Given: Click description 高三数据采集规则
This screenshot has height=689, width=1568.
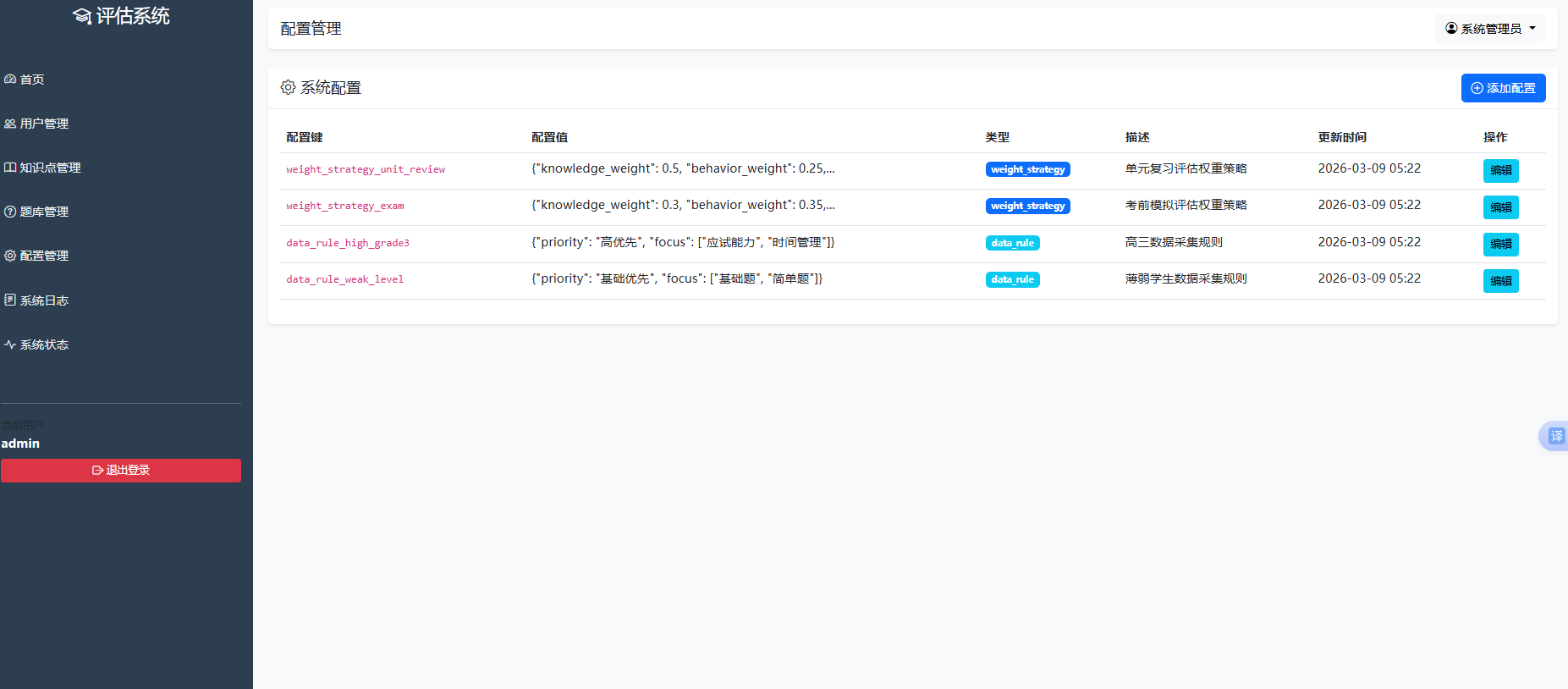Looking at the screenshot, I should [x=1174, y=242].
